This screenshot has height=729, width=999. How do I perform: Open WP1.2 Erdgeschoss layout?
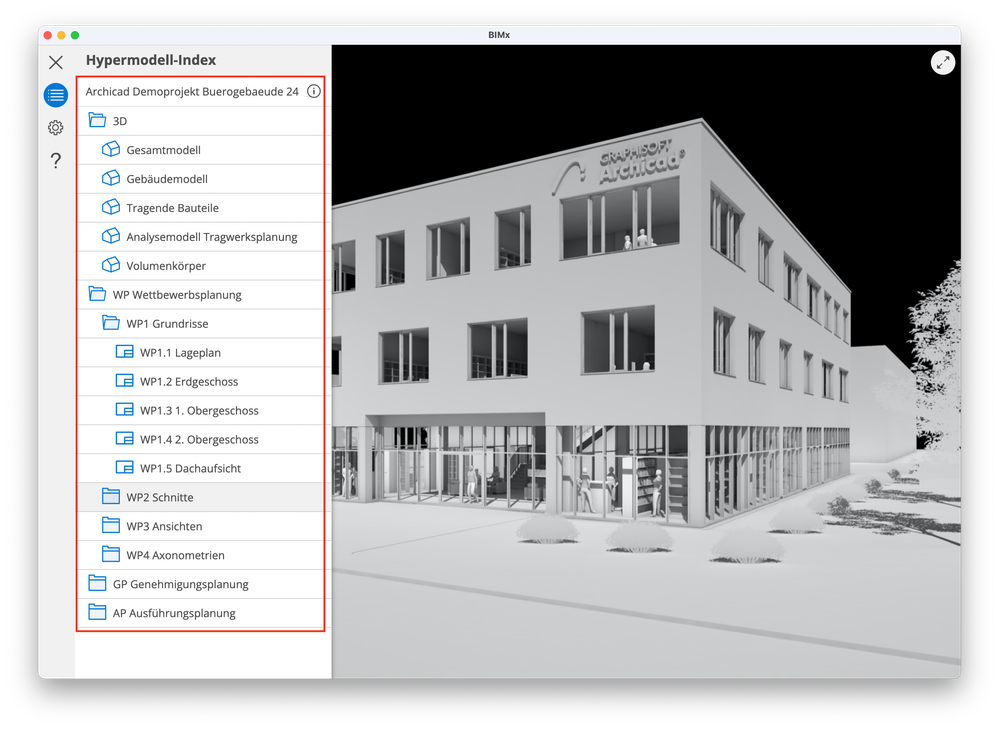click(x=189, y=382)
